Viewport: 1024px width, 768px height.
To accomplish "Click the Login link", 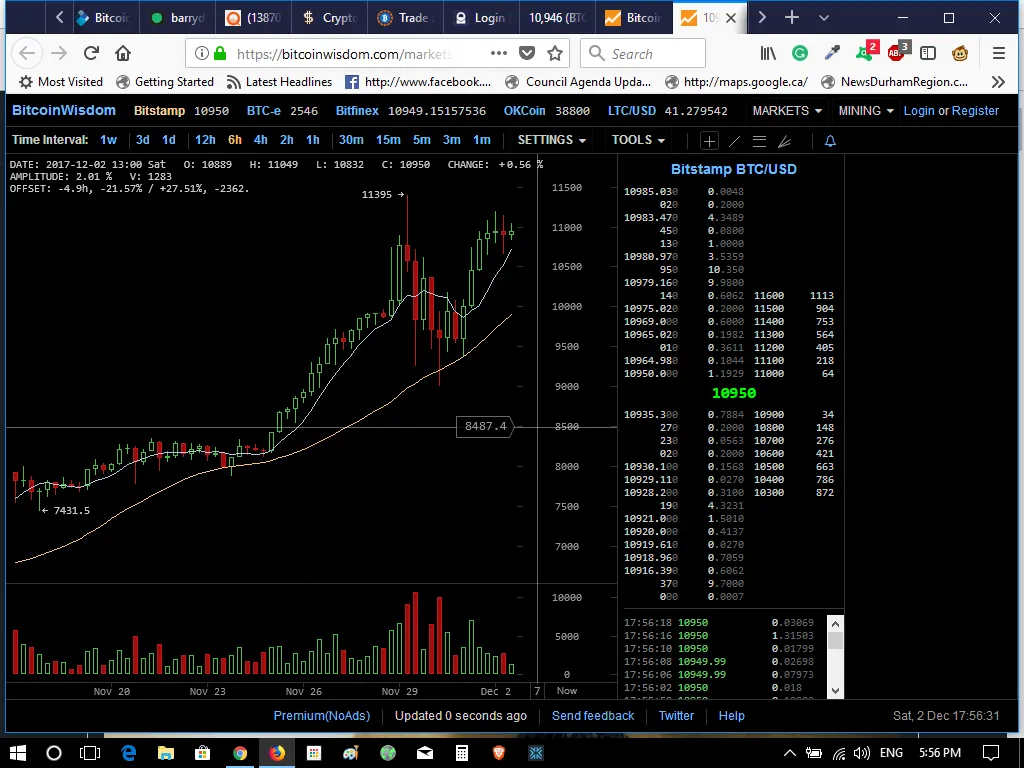I will 919,111.
